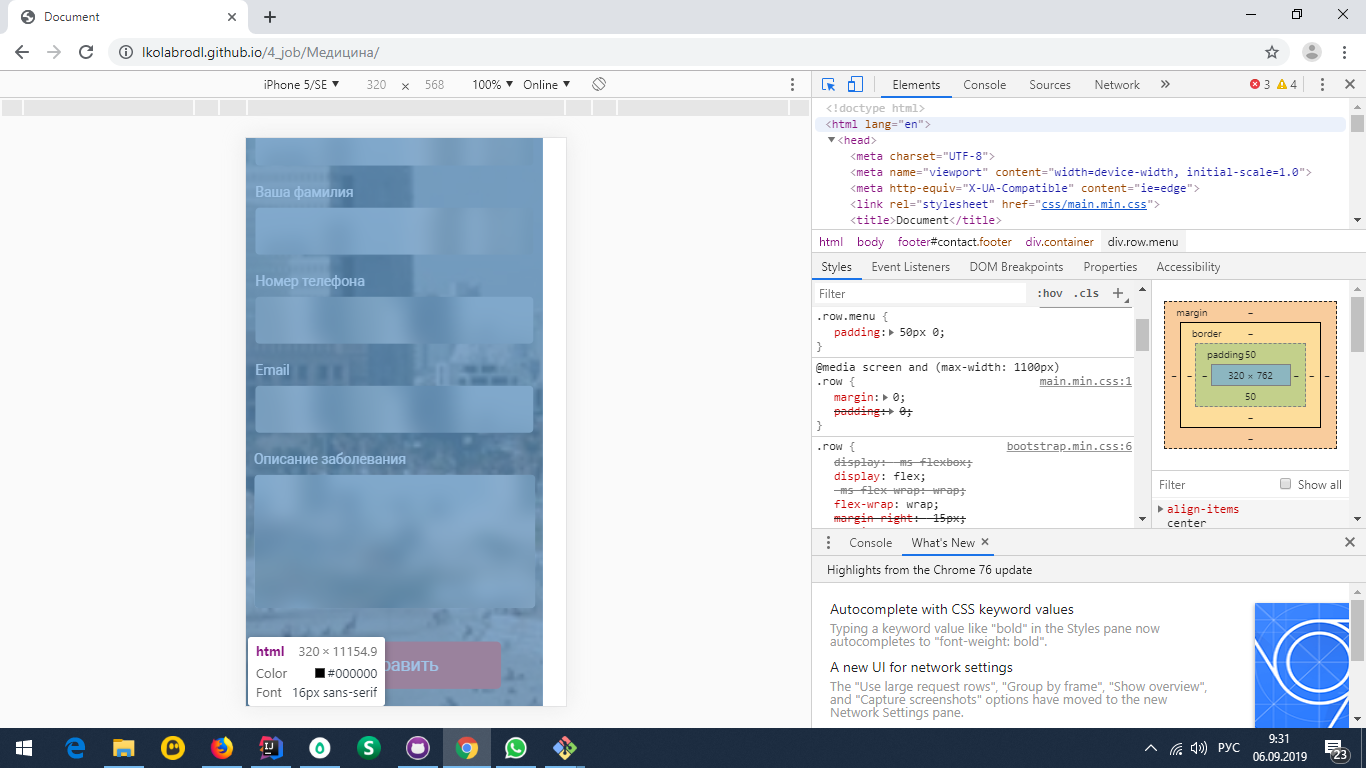The image size is (1366, 768).
Task: Open Firefox from taskbar
Action: (x=222, y=748)
